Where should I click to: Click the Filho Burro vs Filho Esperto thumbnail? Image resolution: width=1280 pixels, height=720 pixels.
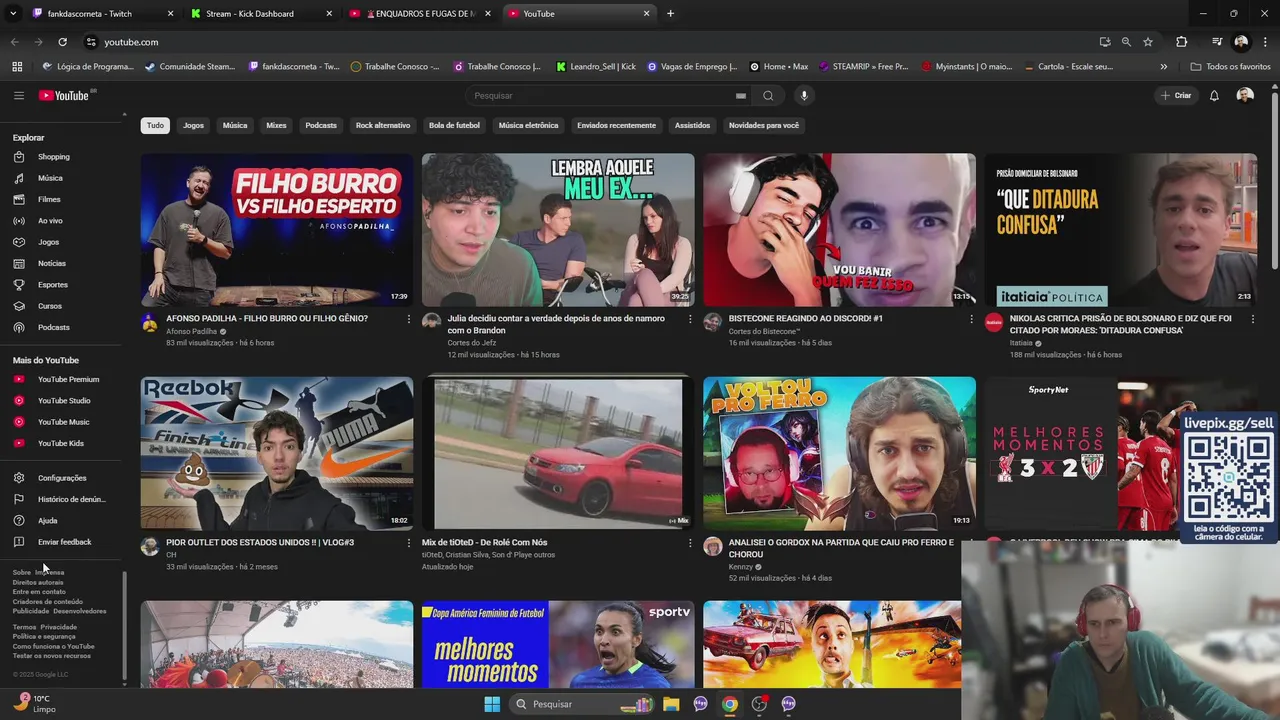[277, 230]
